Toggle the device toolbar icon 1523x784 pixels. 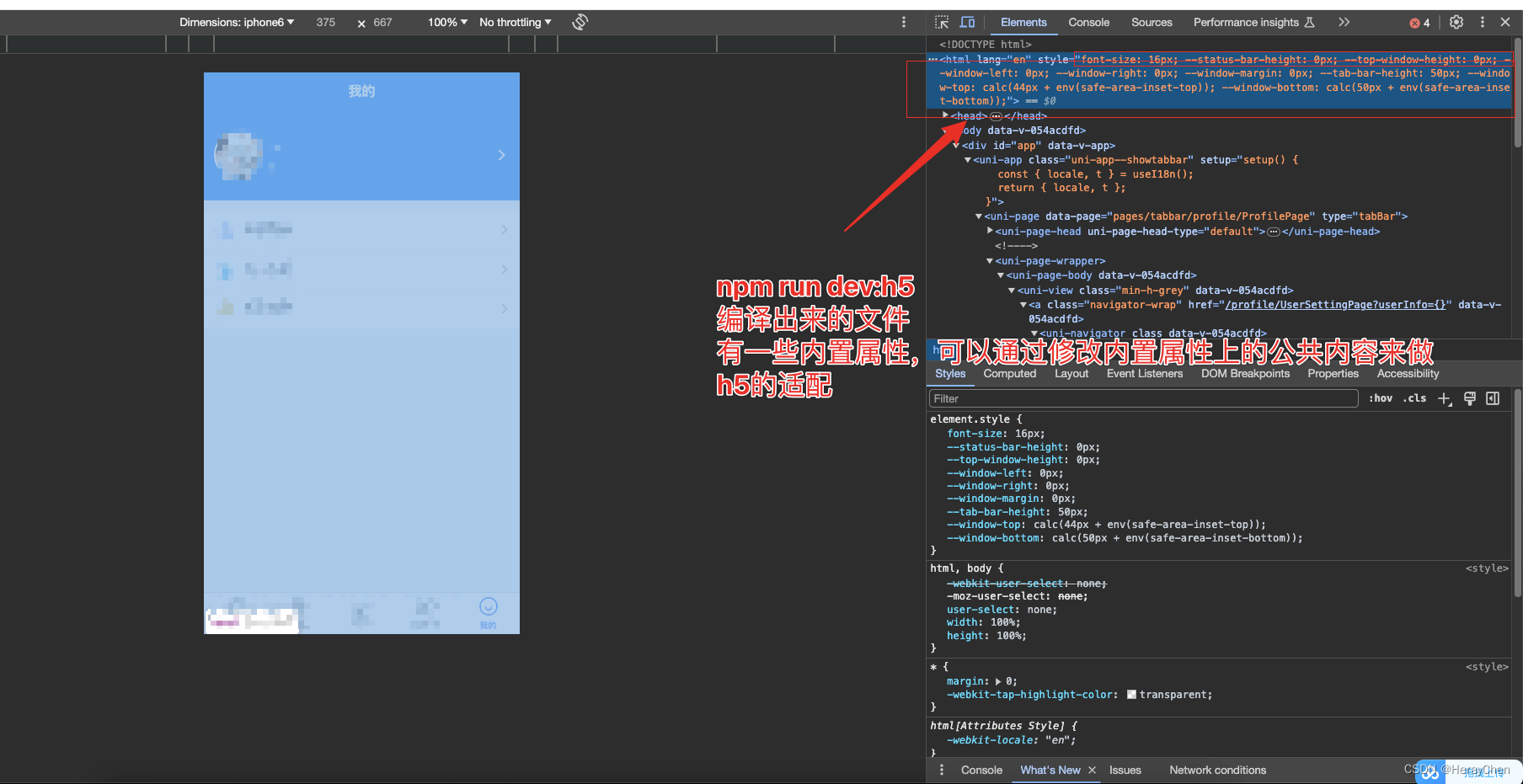pyautogui.click(x=968, y=23)
